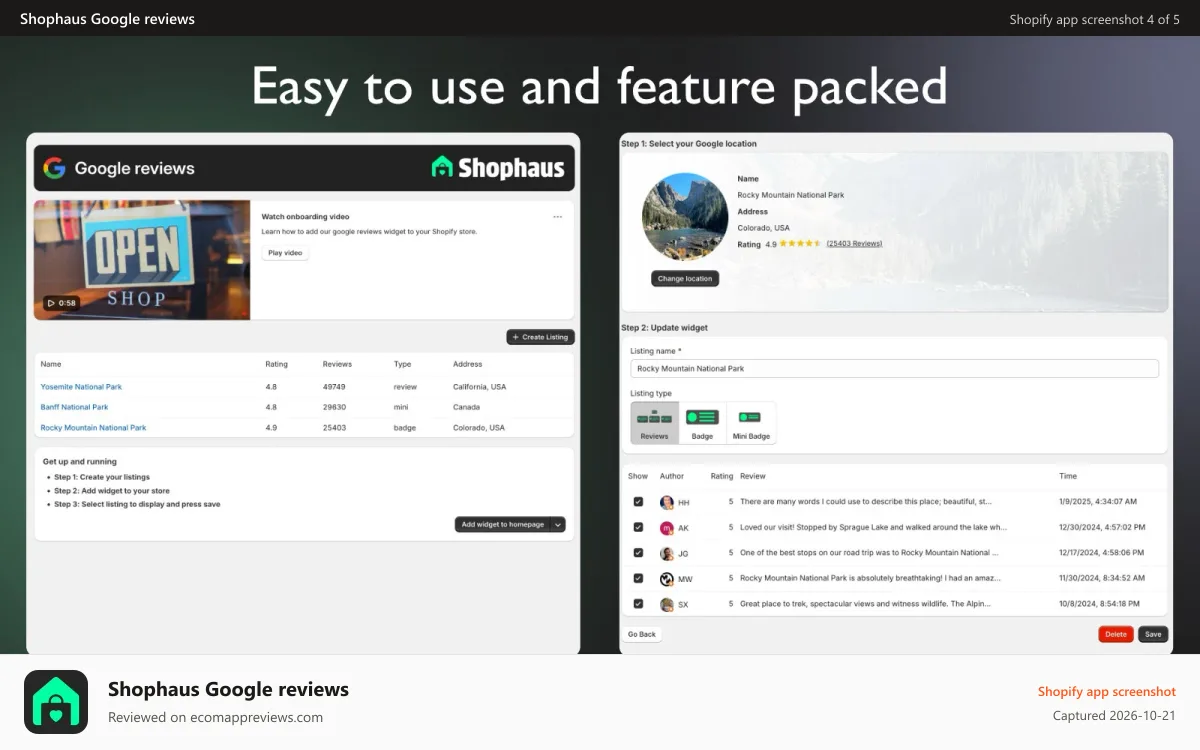Image resolution: width=1200 pixels, height=750 pixels.
Task: Click the red Delete button
Action: [x=1116, y=634]
